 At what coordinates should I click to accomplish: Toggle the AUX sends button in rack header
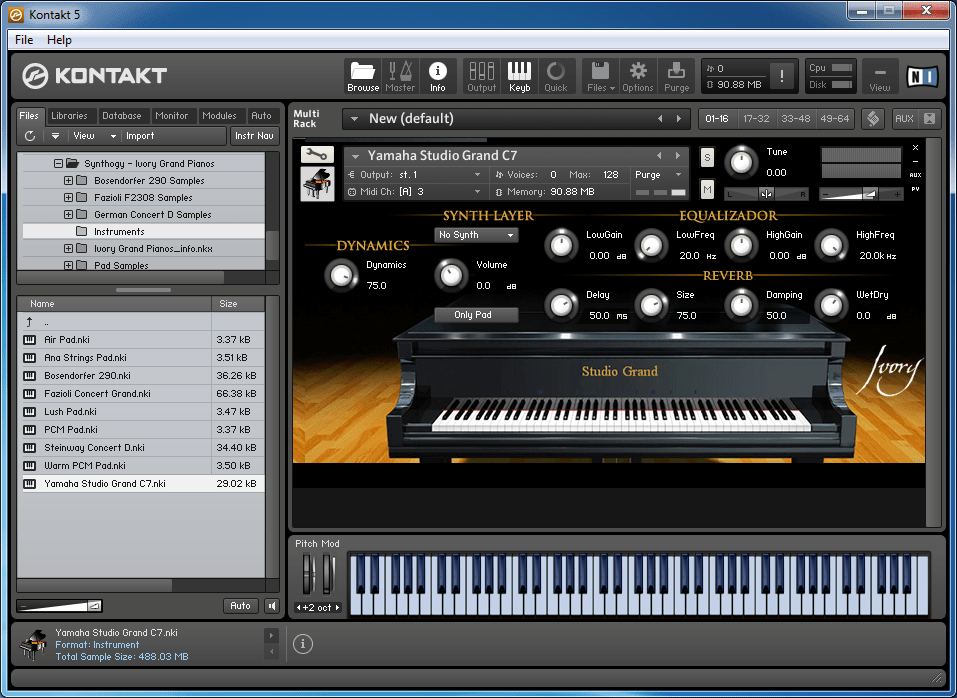904,119
